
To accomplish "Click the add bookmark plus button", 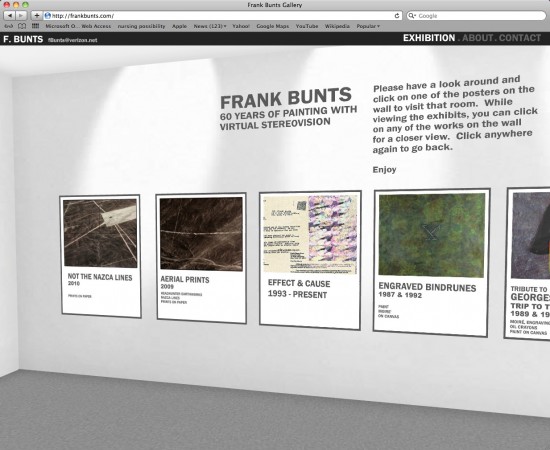I will point(36,15).
